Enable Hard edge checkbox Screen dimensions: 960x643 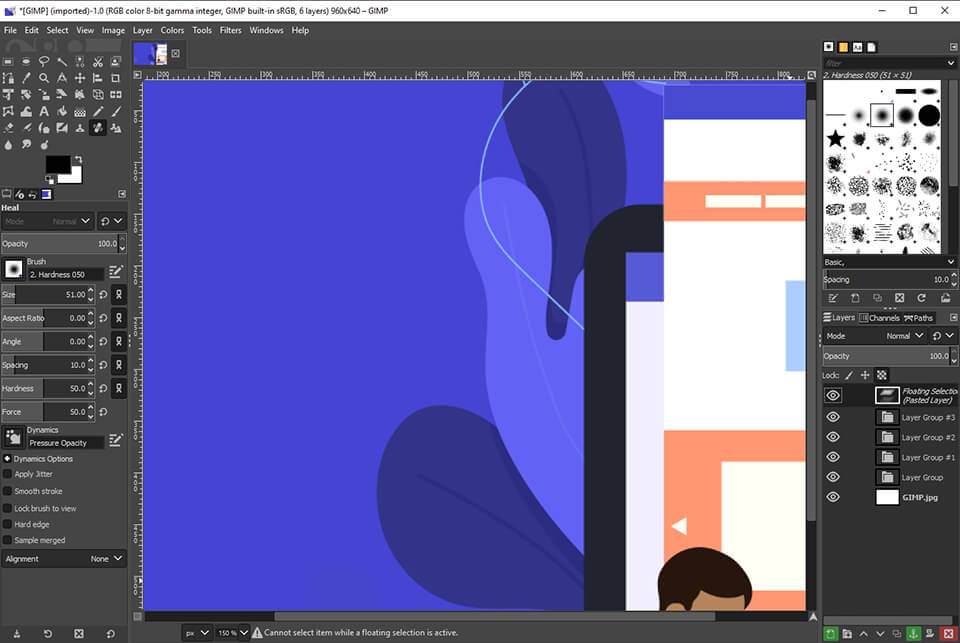coord(7,524)
